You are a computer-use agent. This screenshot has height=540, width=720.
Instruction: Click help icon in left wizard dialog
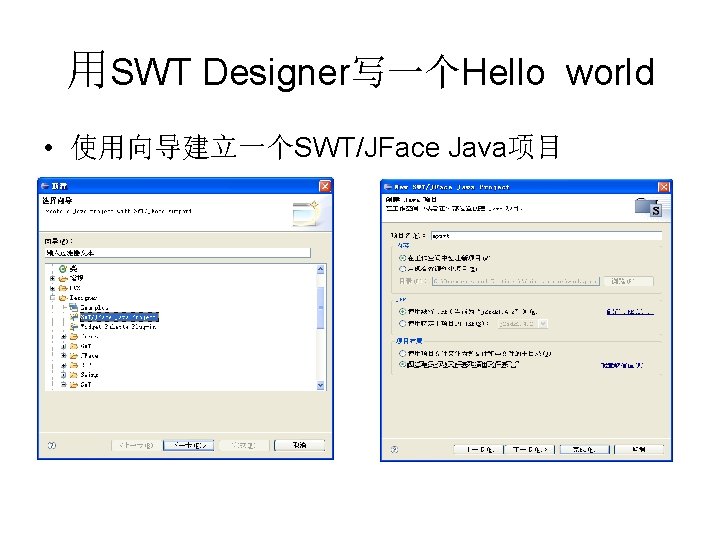pyautogui.click(x=52, y=445)
